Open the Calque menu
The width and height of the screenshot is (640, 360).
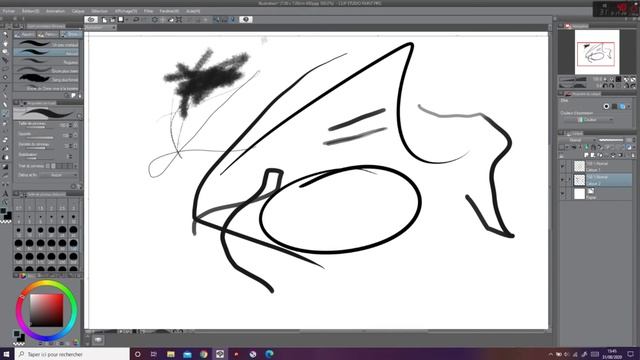click(78, 11)
